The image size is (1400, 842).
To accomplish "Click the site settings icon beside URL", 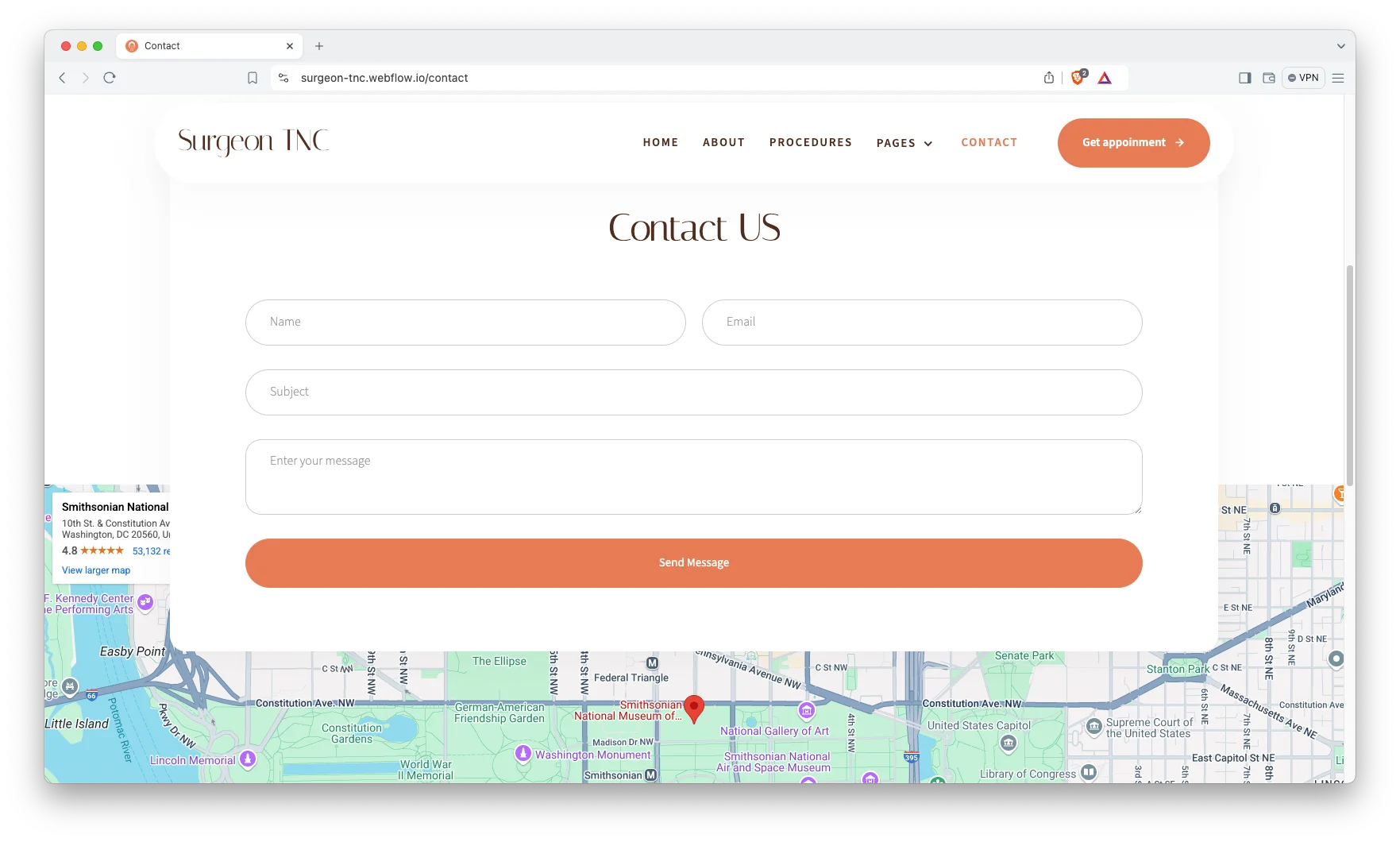I will coord(283,78).
